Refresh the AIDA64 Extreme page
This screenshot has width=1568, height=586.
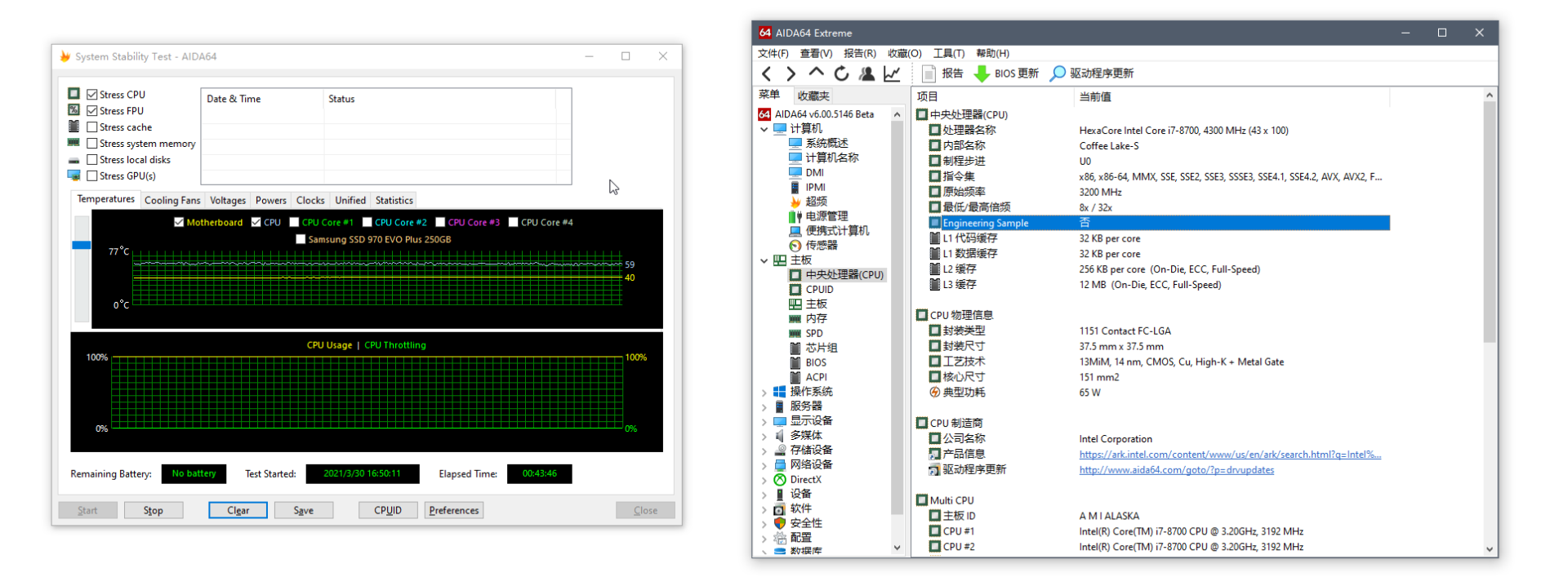pyautogui.click(x=841, y=73)
